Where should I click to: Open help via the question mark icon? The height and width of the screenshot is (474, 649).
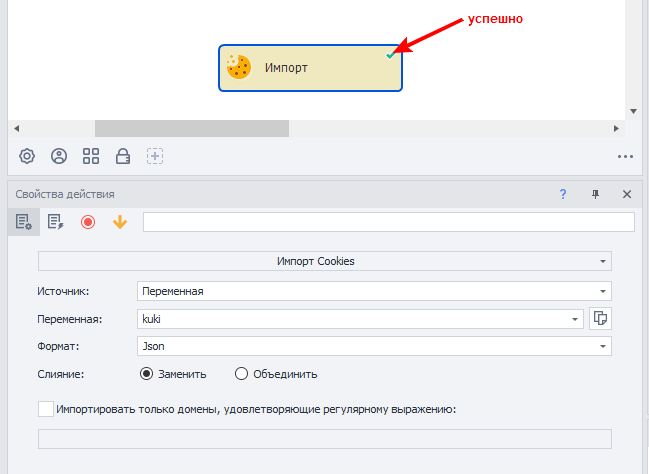[563, 194]
